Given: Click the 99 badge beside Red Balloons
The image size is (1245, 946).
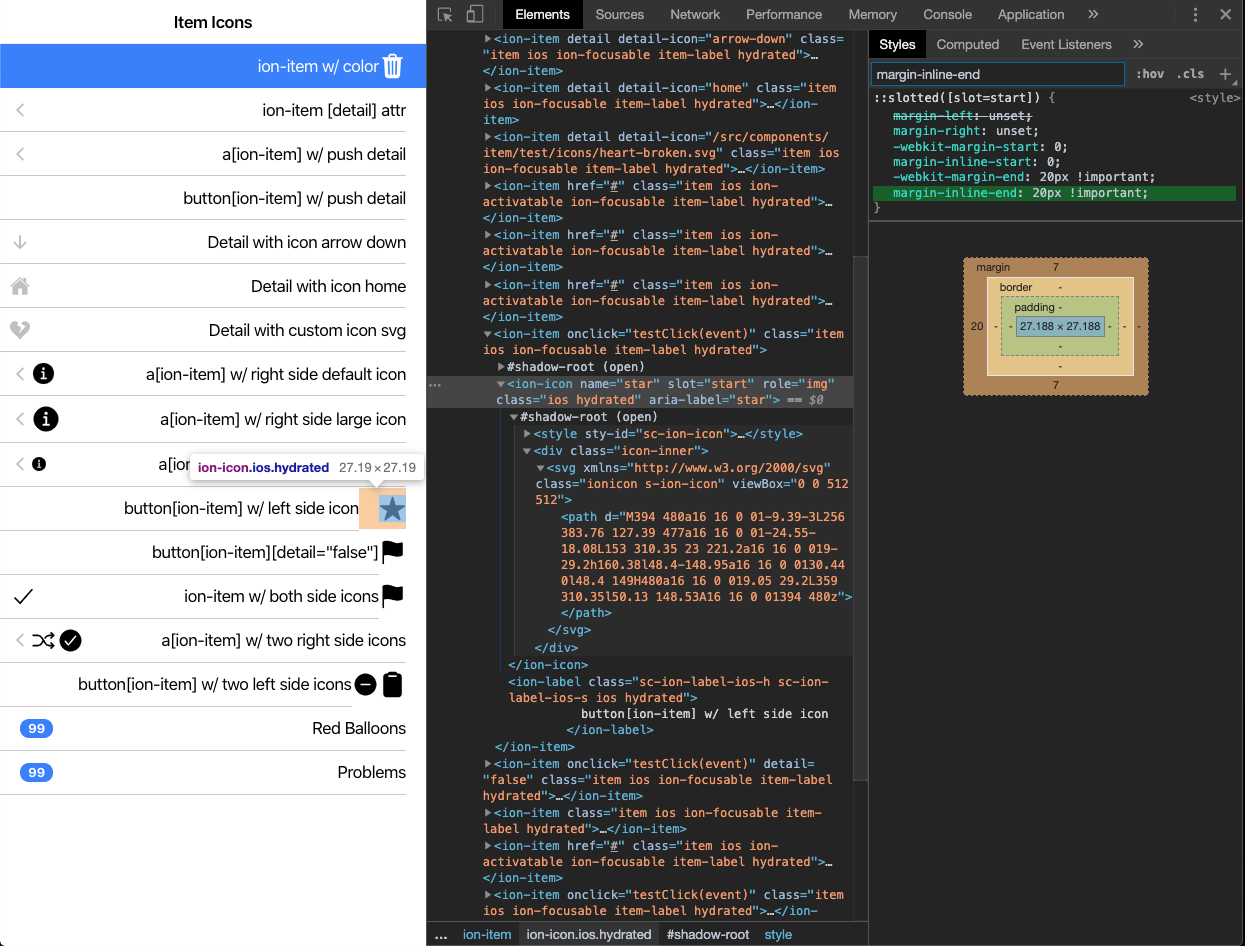Looking at the screenshot, I should 36,729.
